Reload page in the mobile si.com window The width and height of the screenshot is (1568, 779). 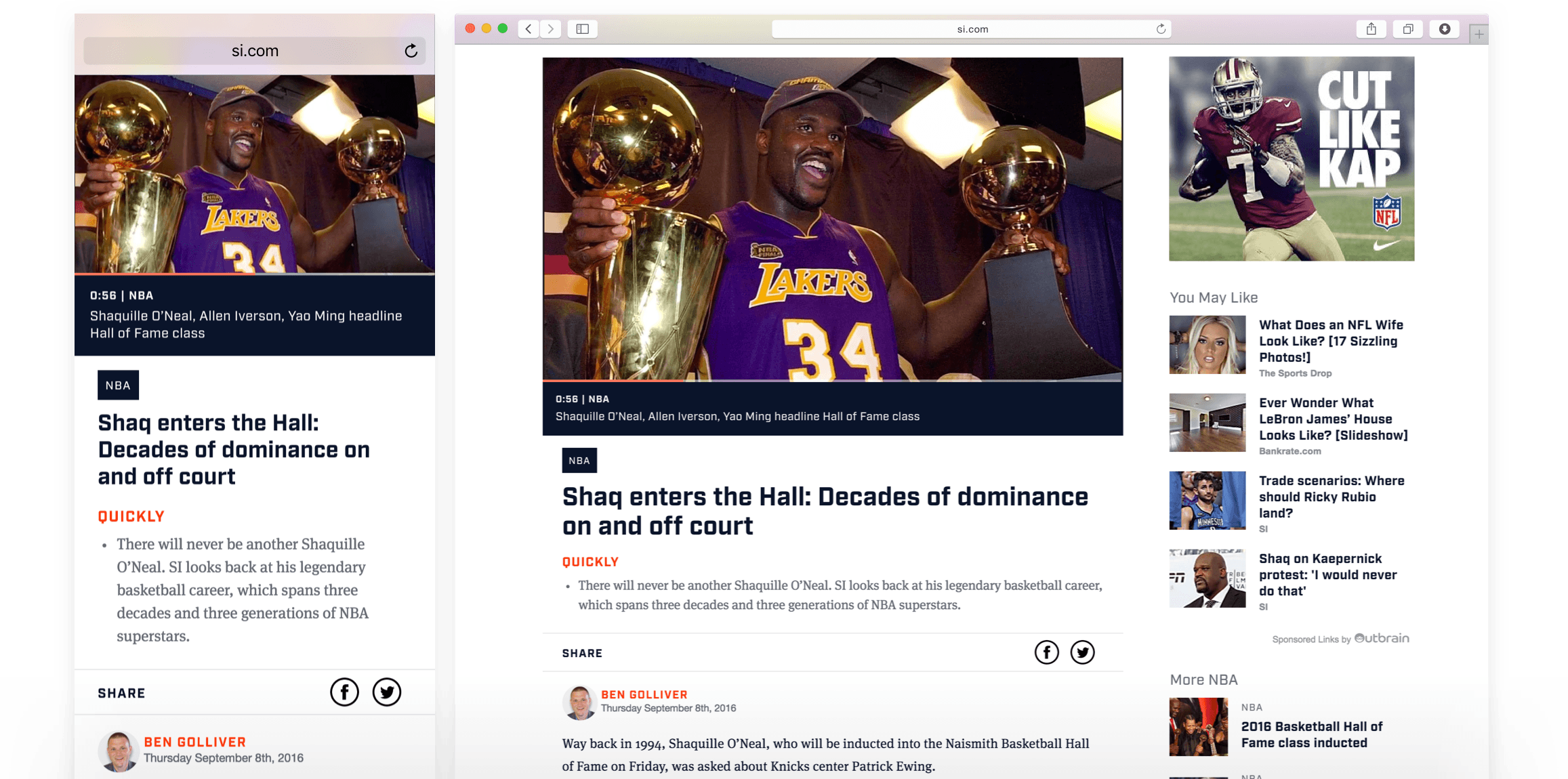[411, 51]
